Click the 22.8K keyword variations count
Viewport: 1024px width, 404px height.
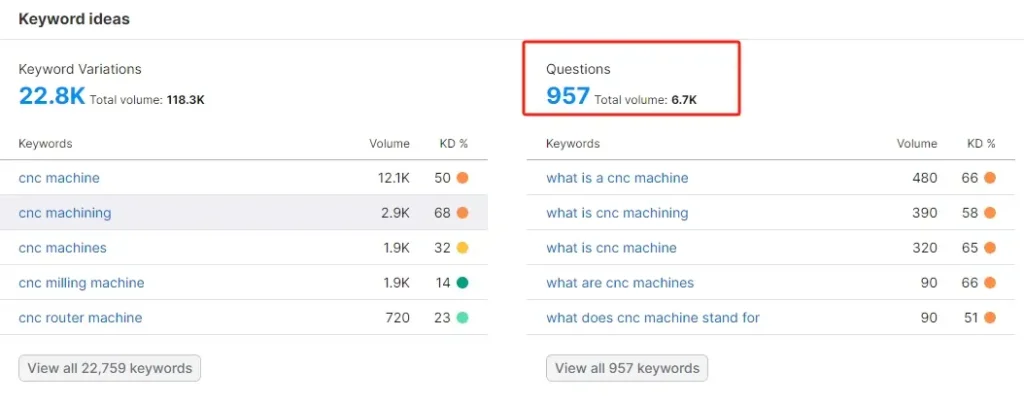click(52, 96)
